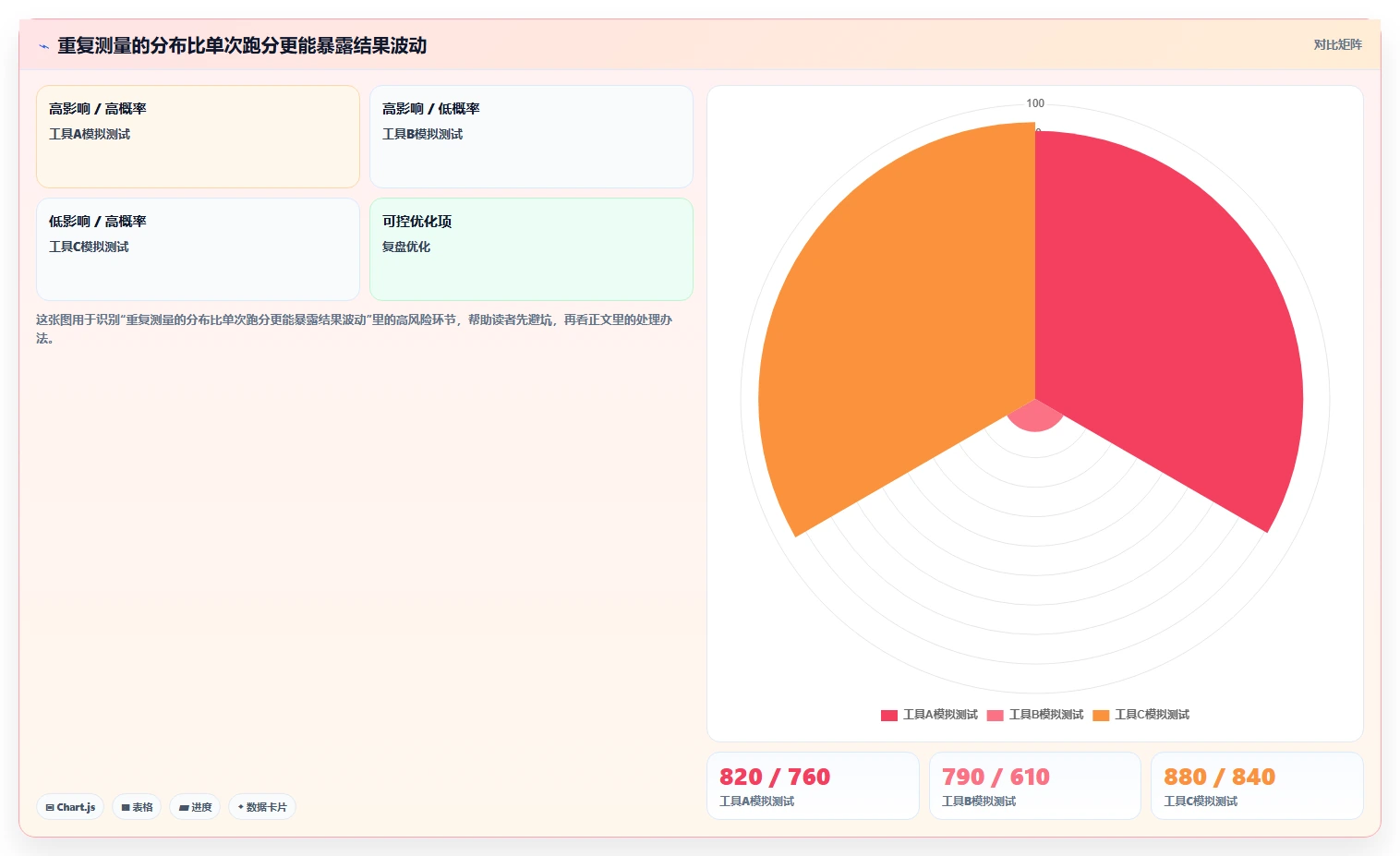Click the lightning icon beside the title
The width and height of the screenshot is (1400, 856).
tap(43, 46)
